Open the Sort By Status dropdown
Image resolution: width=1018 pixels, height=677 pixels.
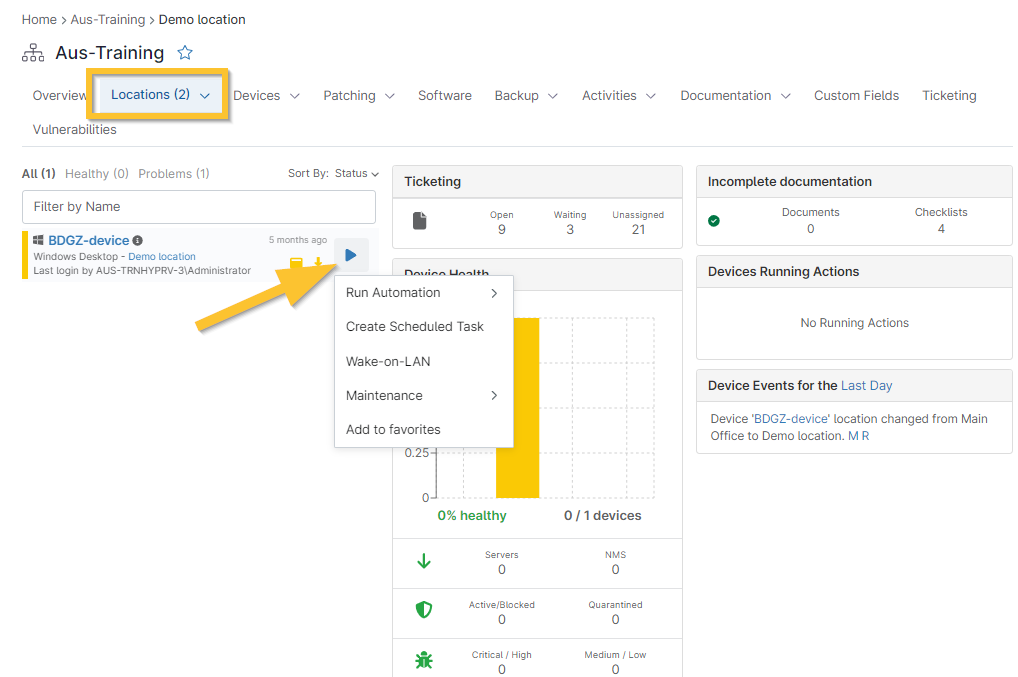(x=334, y=173)
